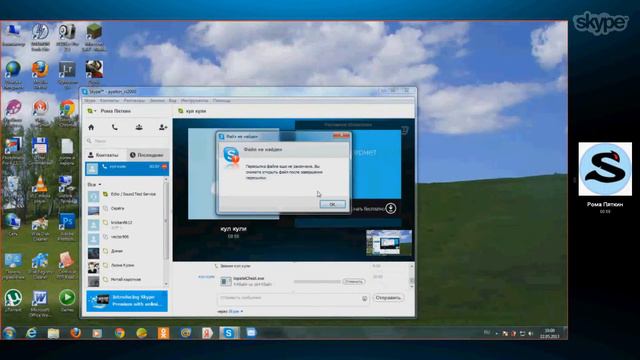Expand the Все contacts filter dropdown
This screenshot has width=640, height=360.
click(94, 184)
